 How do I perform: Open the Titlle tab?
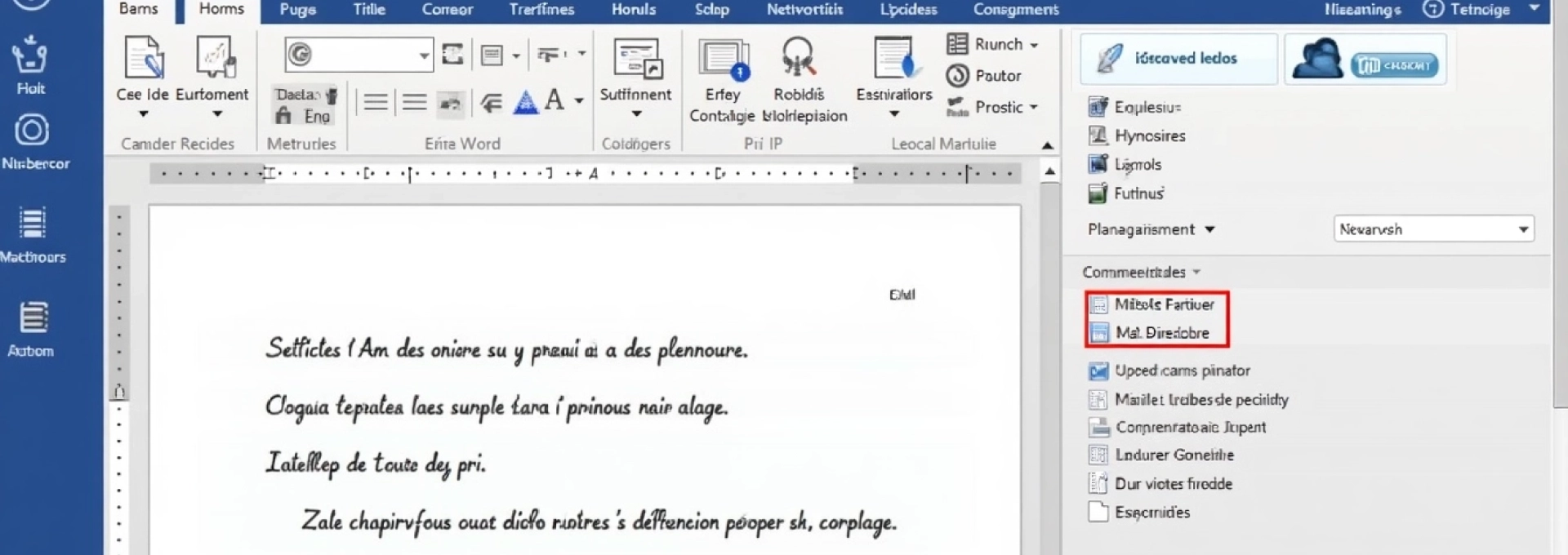pyautogui.click(x=369, y=10)
